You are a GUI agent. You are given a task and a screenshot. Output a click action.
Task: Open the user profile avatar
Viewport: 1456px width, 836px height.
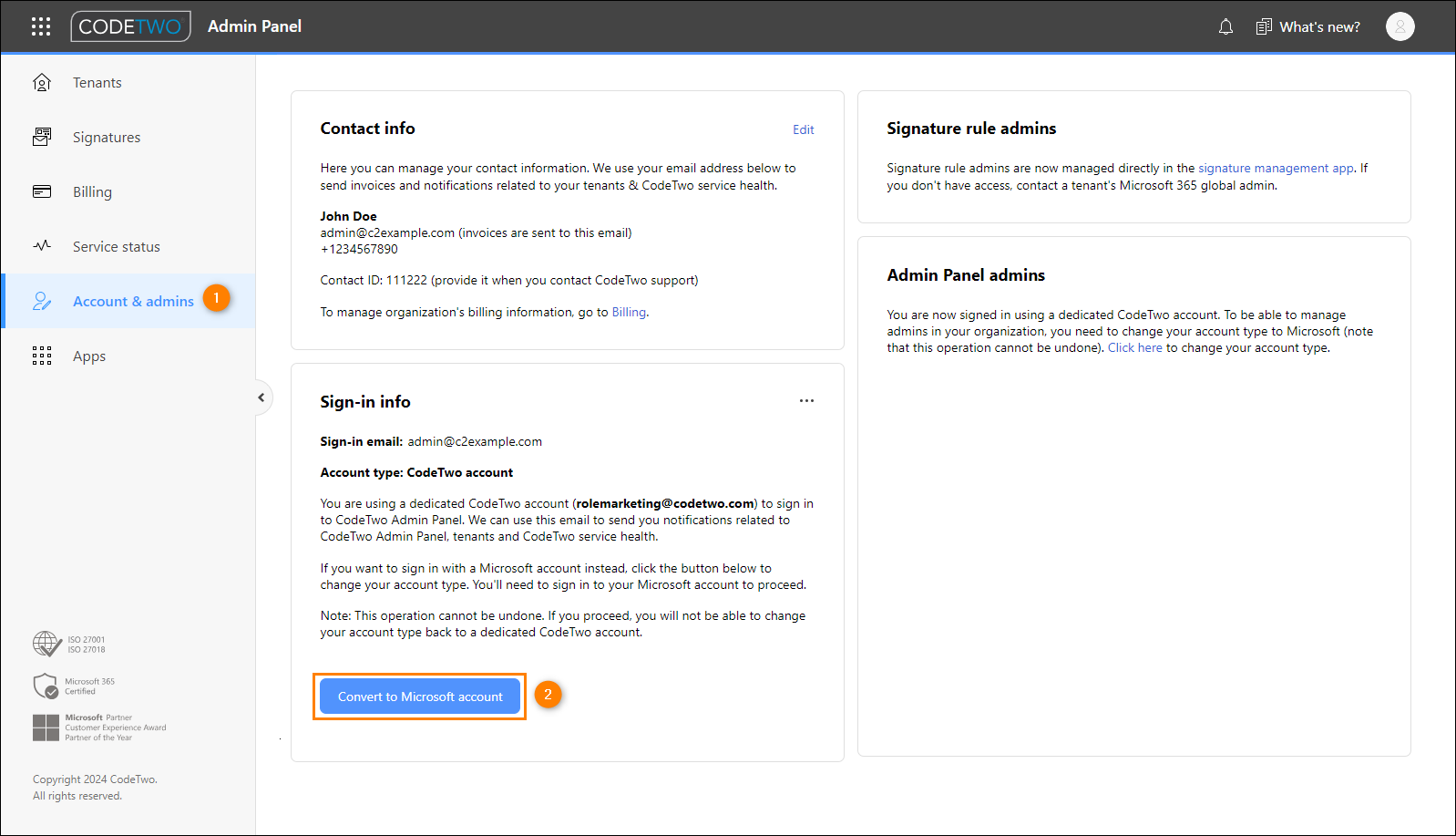[1400, 26]
